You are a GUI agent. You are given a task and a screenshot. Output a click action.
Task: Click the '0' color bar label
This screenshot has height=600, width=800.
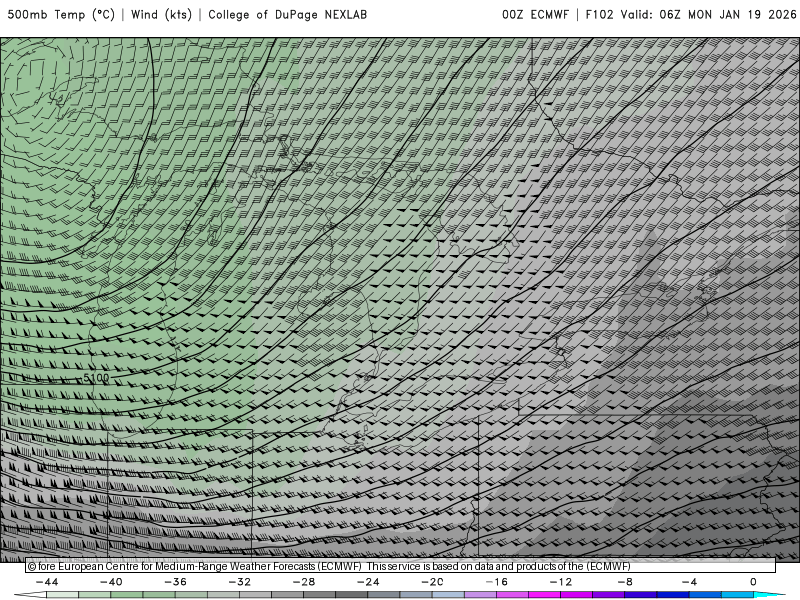click(x=753, y=582)
